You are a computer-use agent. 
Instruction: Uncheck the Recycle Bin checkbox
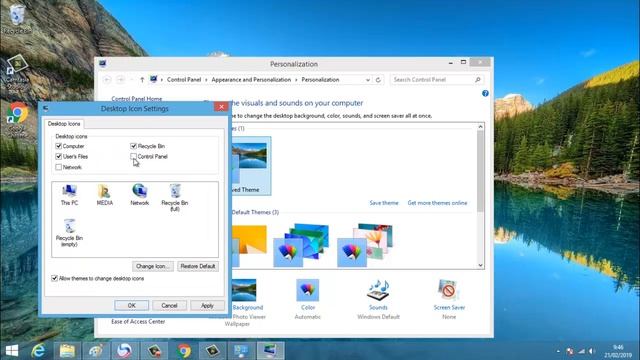133,146
